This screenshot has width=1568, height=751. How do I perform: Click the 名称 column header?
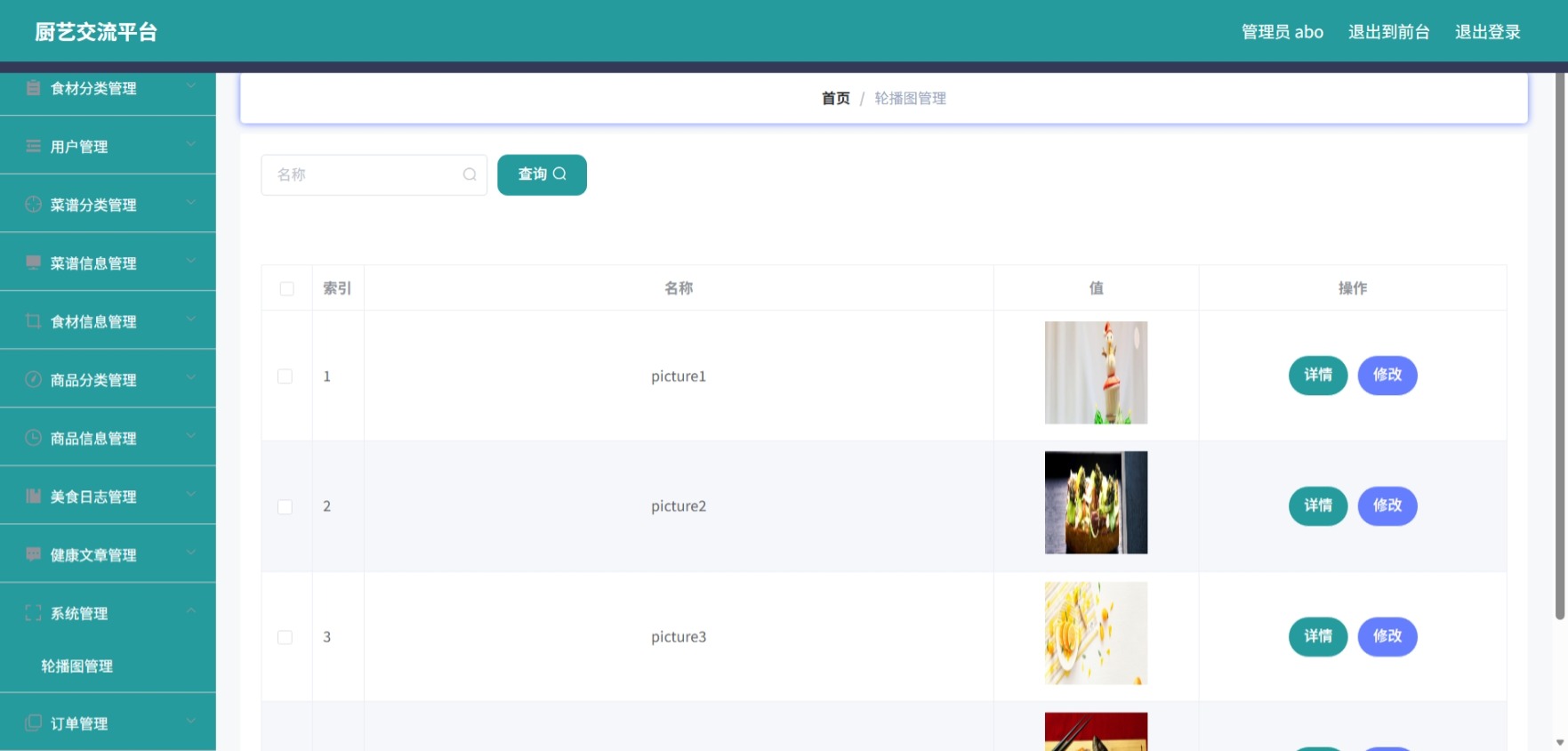point(679,287)
